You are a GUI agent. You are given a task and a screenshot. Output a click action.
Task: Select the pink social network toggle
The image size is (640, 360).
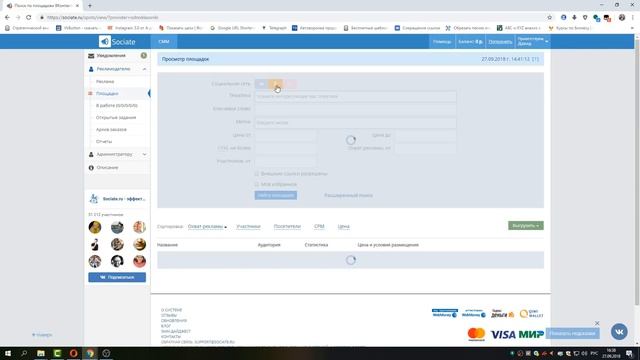[x=290, y=84]
